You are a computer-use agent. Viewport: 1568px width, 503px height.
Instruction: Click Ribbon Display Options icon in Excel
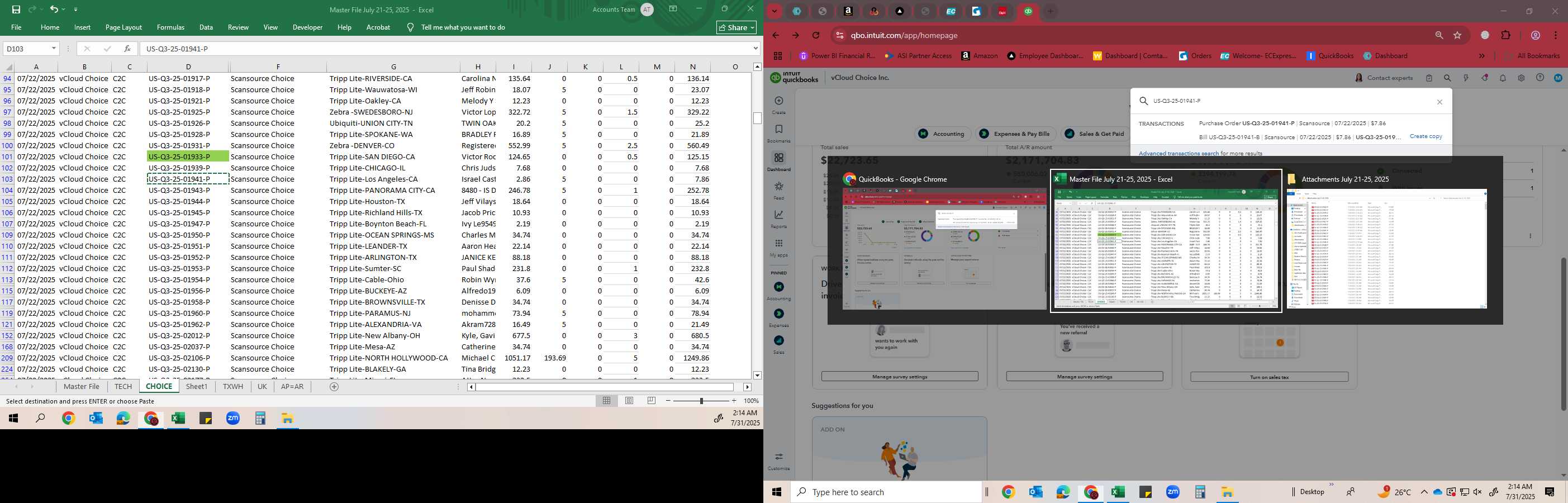tap(673, 9)
